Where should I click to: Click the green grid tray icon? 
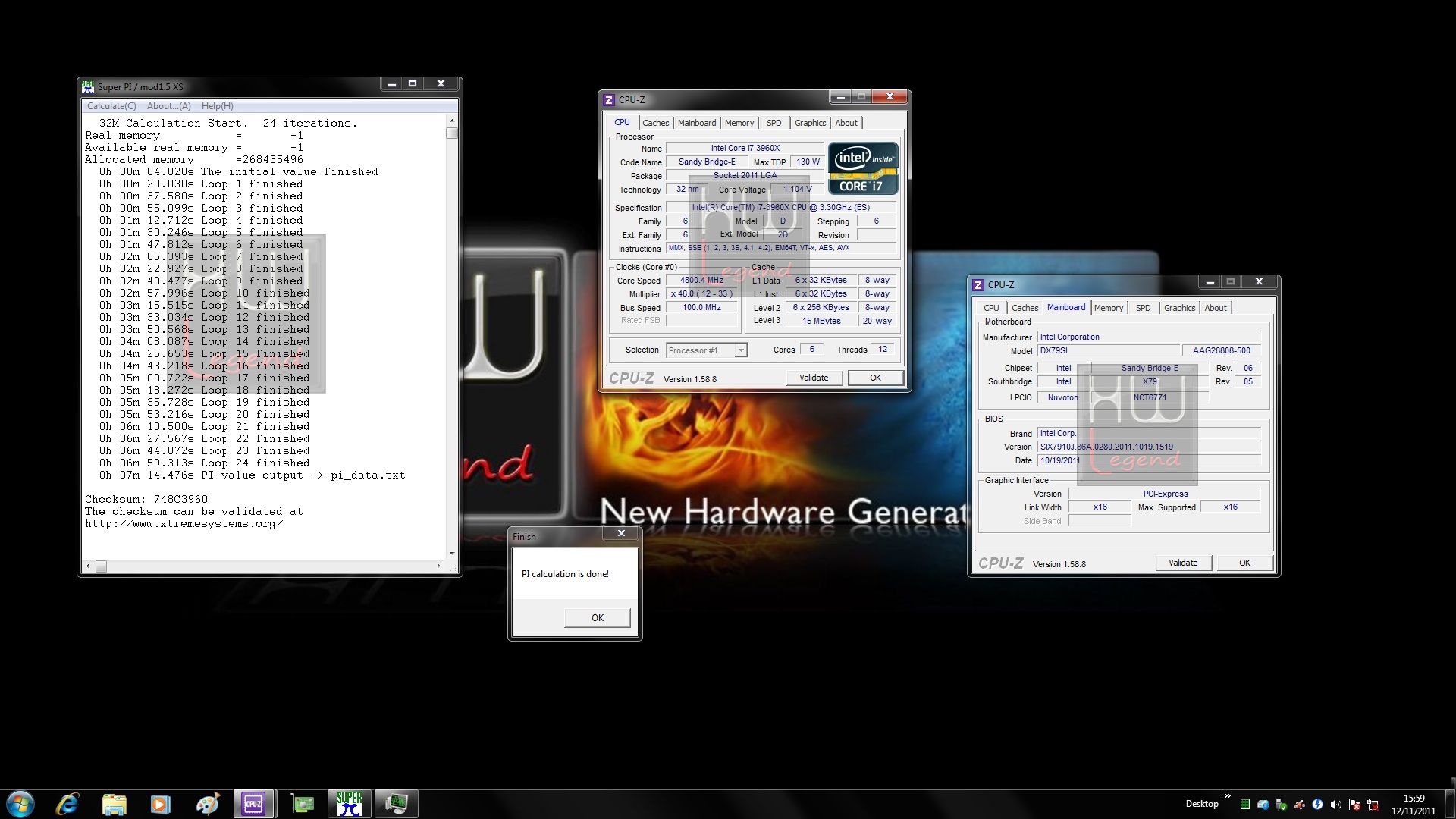pos(1244,805)
